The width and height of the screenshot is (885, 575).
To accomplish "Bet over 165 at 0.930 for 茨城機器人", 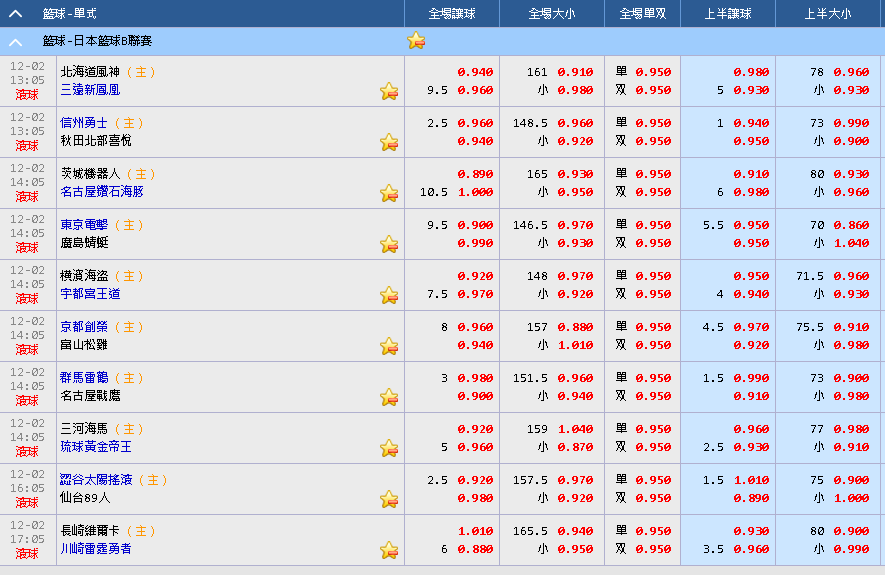I will click(575, 174).
